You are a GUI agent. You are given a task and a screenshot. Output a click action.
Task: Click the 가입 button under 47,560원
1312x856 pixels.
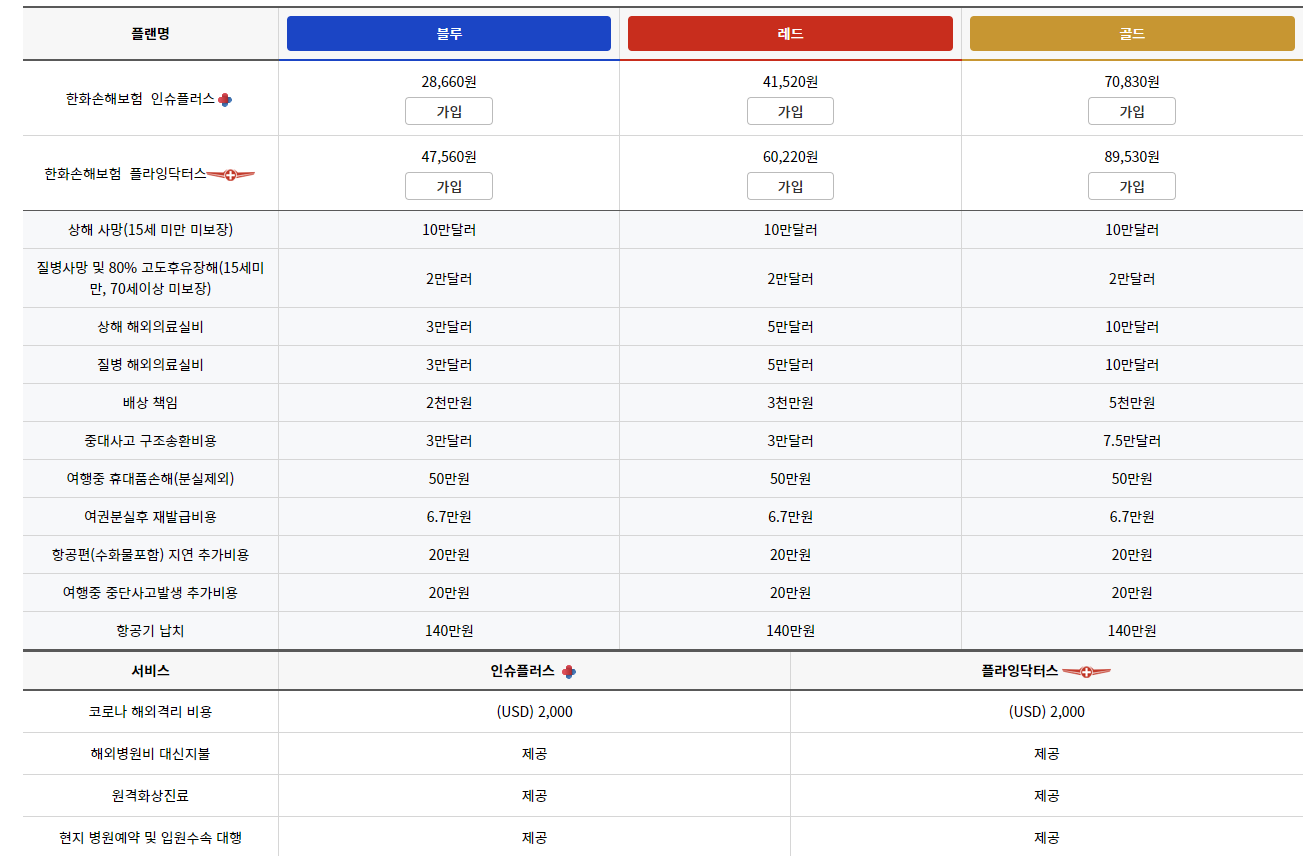[x=449, y=186]
